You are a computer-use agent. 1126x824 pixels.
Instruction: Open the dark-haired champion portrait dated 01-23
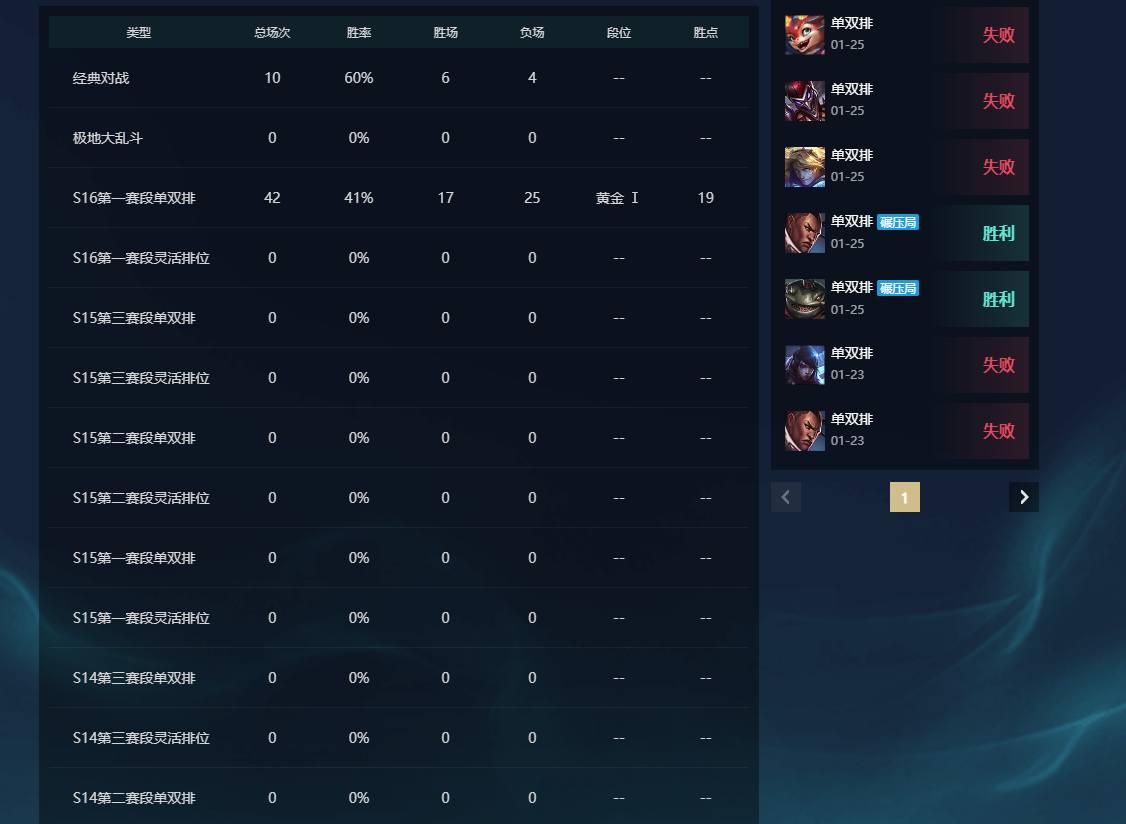pyautogui.click(x=804, y=365)
